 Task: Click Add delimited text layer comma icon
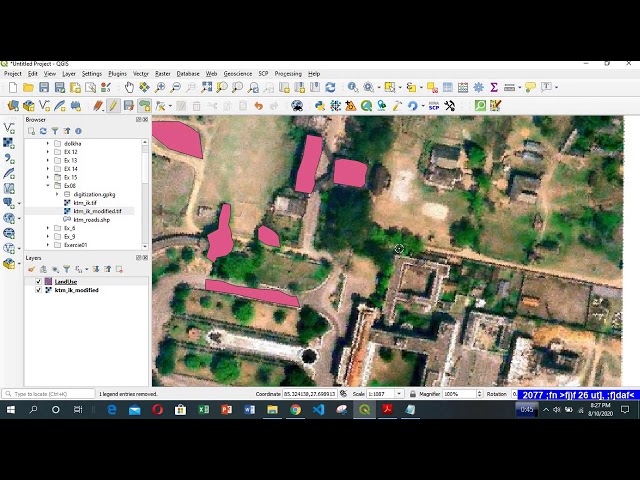[9, 158]
